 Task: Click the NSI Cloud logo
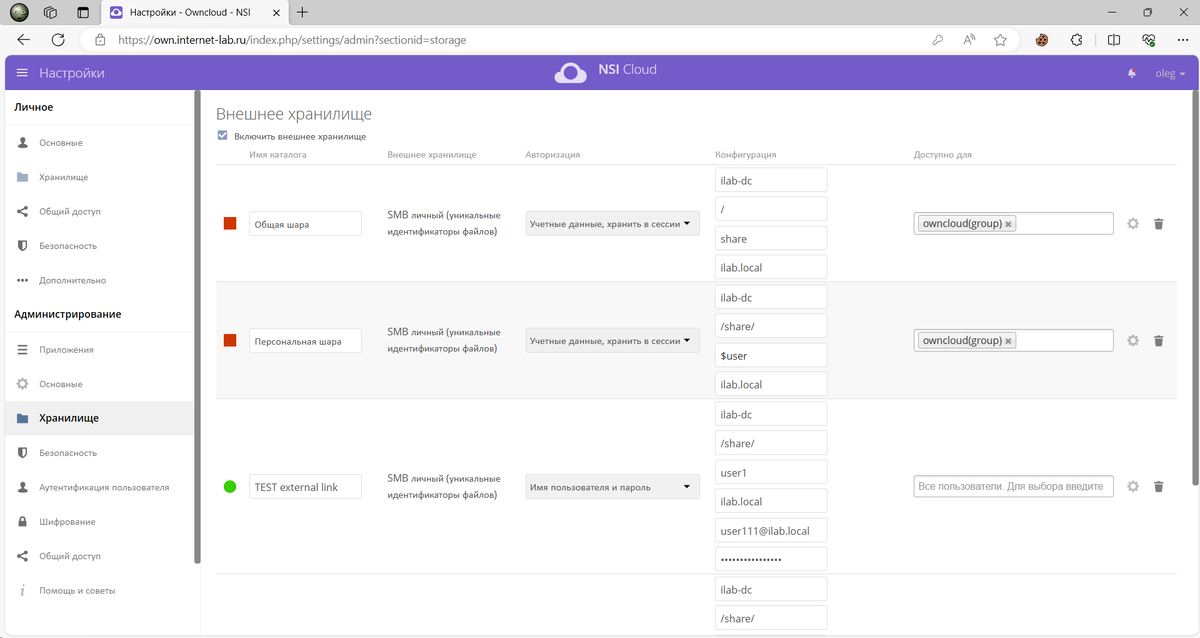(606, 71)
